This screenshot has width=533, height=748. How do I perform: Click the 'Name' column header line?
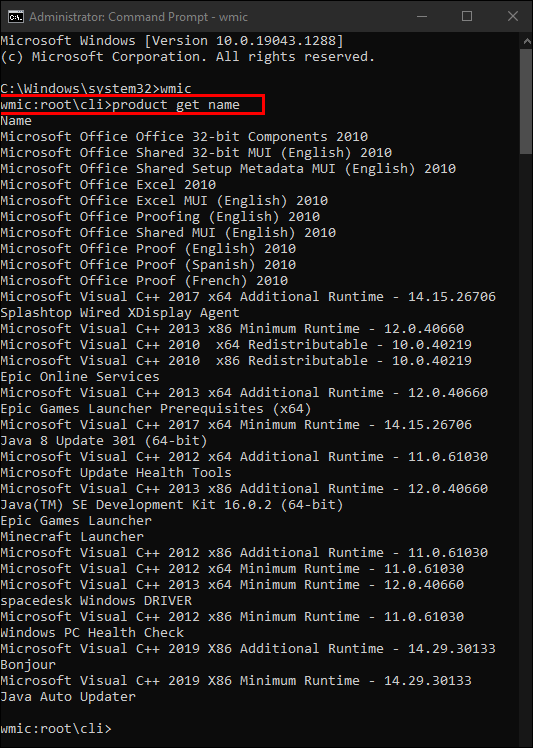[x=16, y=121]
